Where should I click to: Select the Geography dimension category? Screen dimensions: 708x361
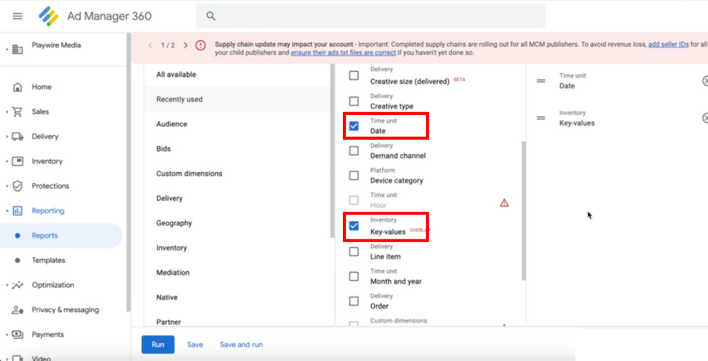(x=174, y=223)
